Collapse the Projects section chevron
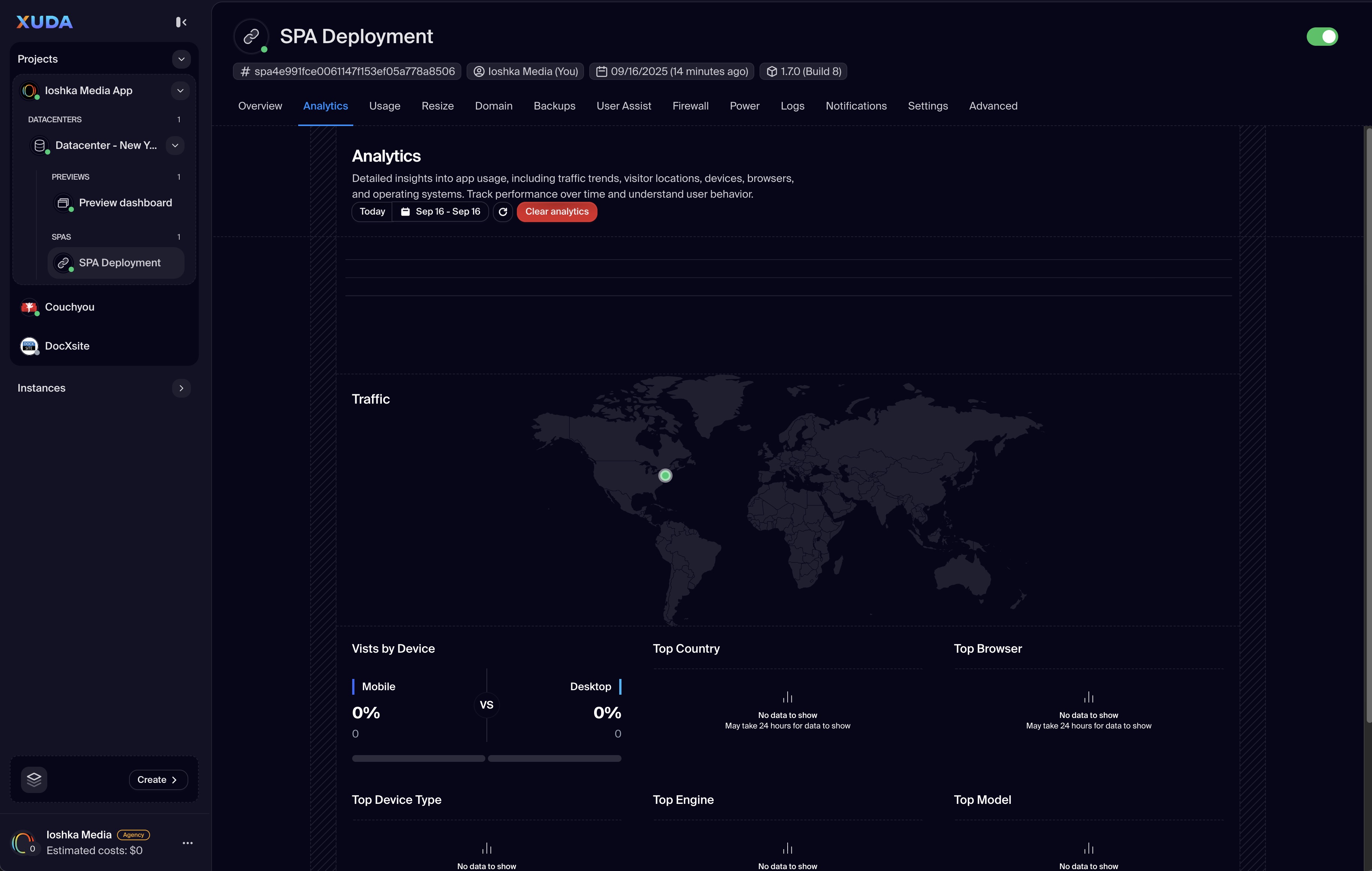 181,59
